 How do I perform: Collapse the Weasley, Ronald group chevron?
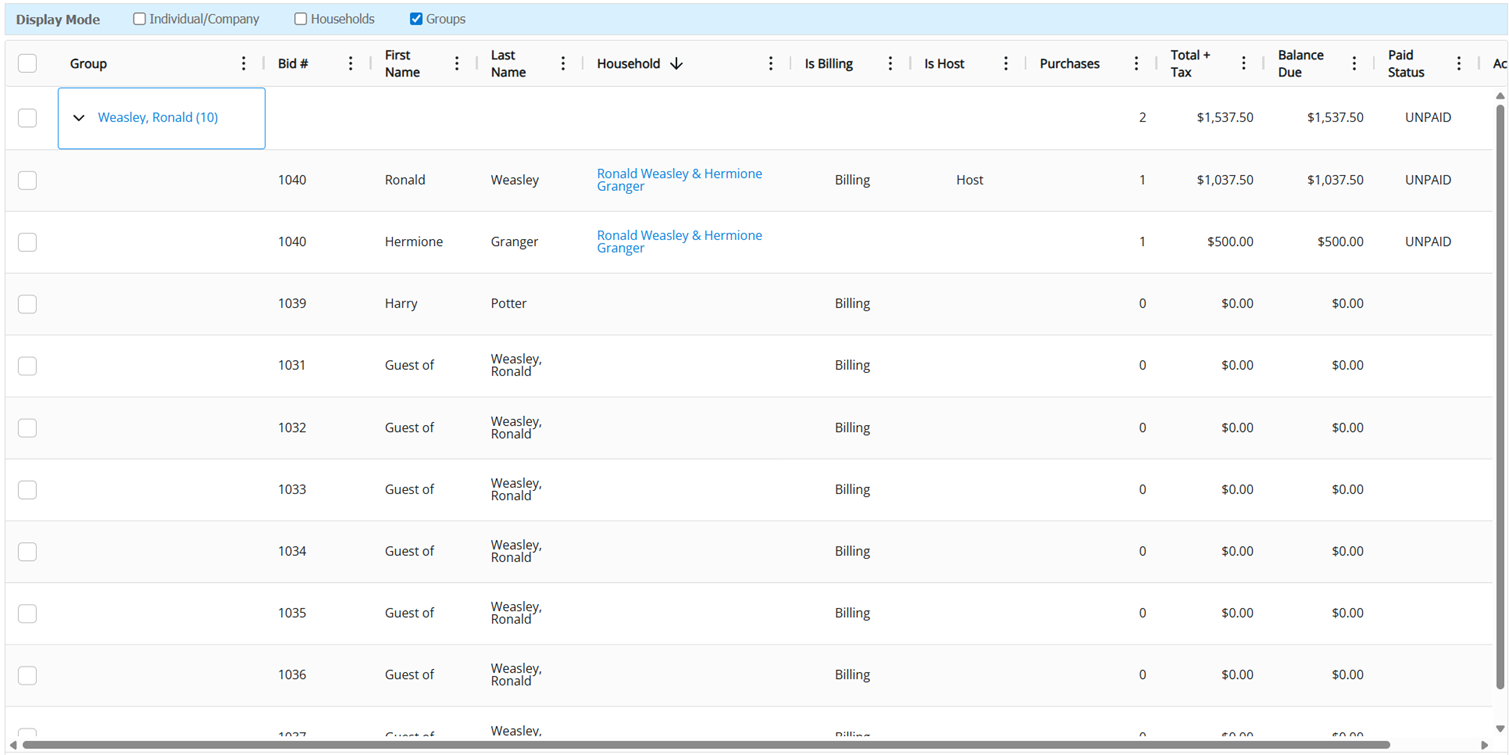click(x=79, y=118)
